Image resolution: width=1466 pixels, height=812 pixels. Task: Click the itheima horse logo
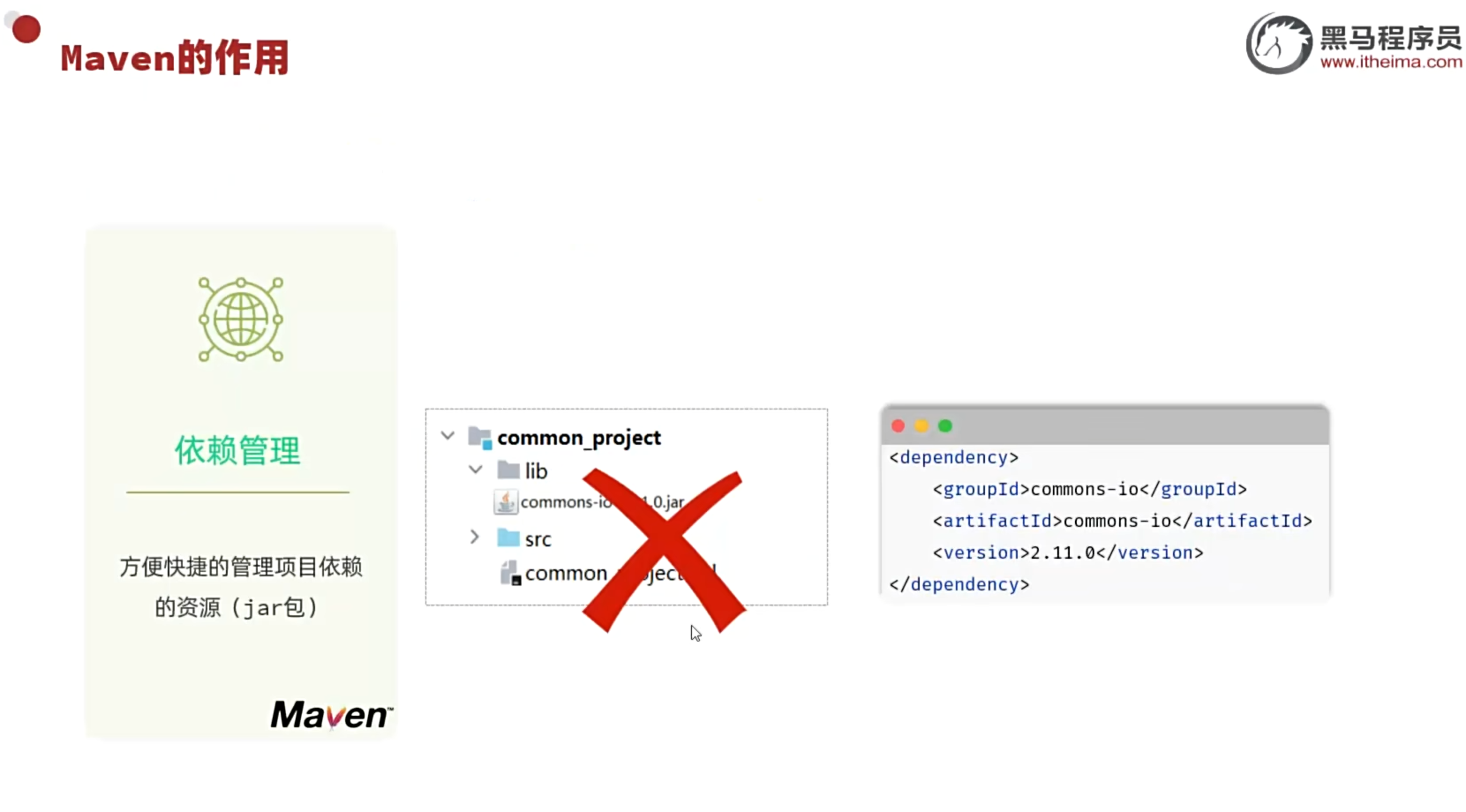[1279, 44]
